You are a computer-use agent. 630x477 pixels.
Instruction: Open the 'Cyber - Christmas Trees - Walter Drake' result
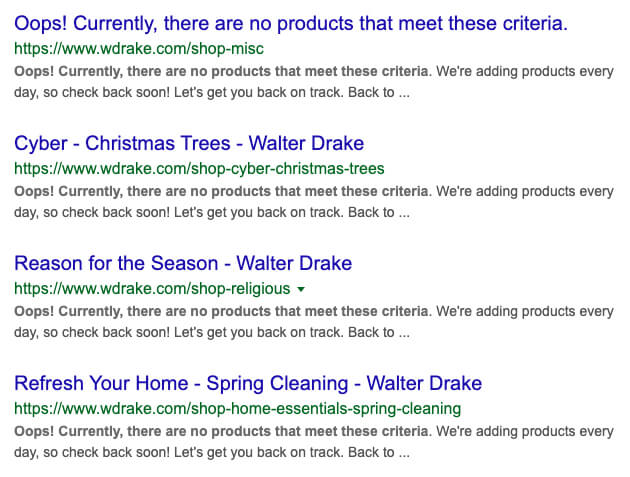[189, 143]
